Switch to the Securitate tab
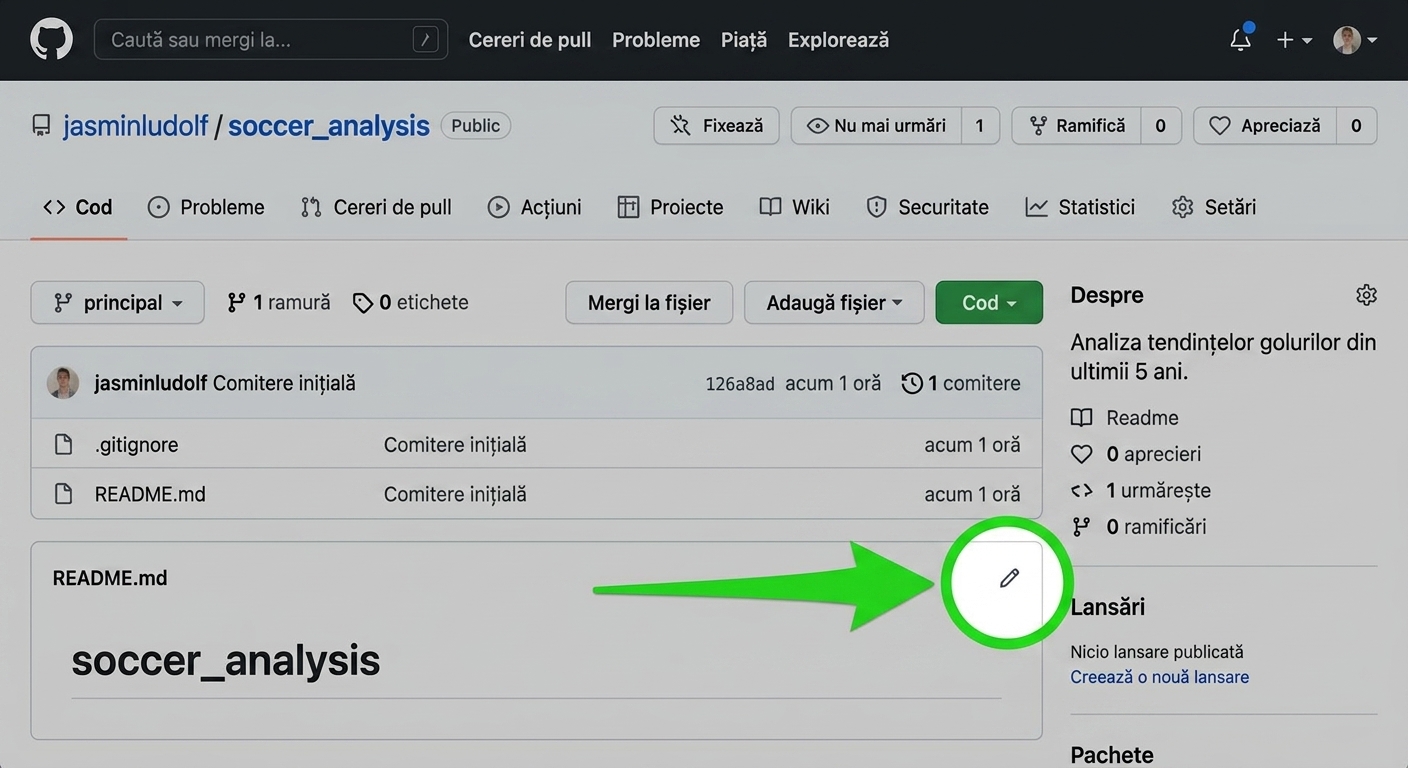 pyautogui.click(x=927, y=207)
